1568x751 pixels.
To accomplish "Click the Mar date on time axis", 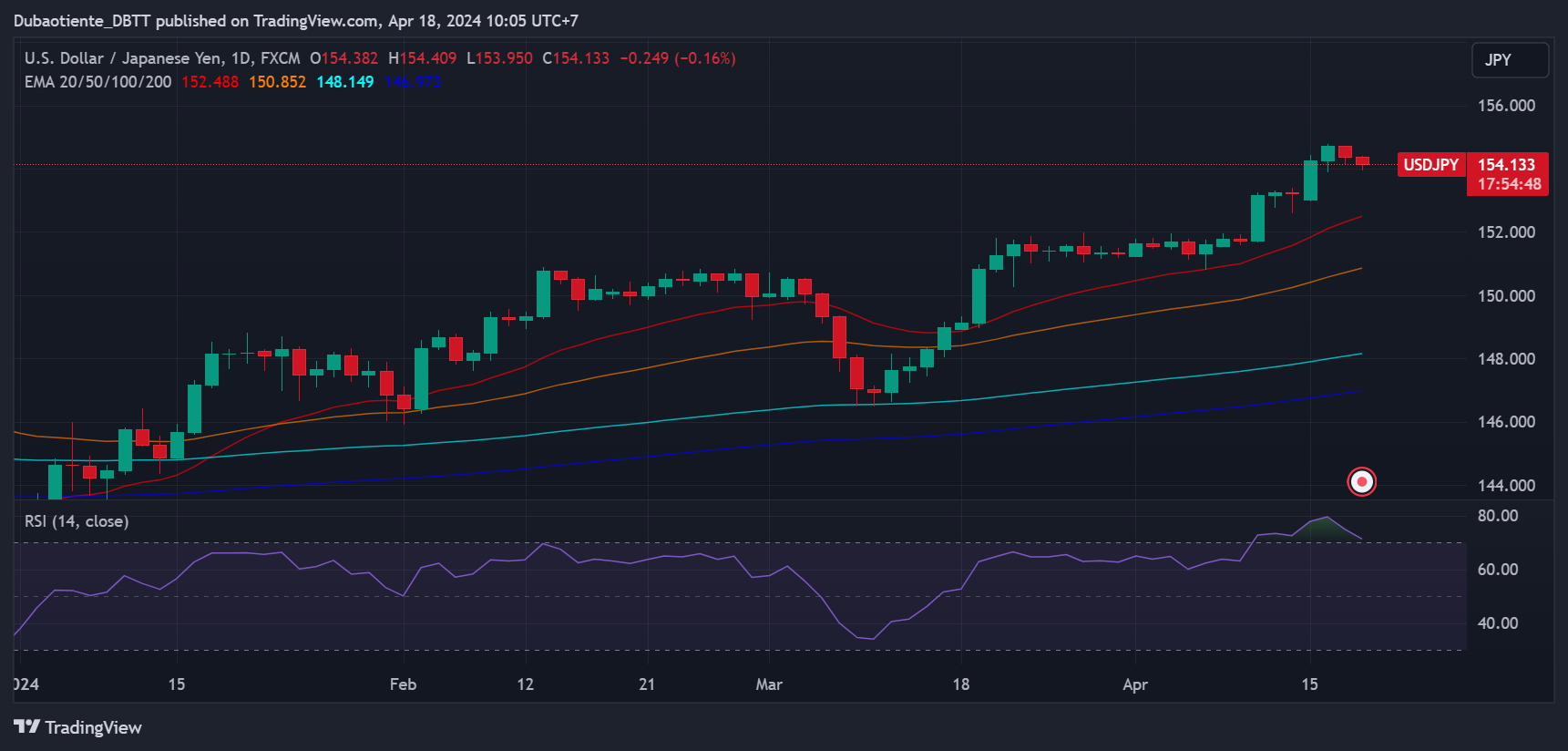I will tap(769, 684).
